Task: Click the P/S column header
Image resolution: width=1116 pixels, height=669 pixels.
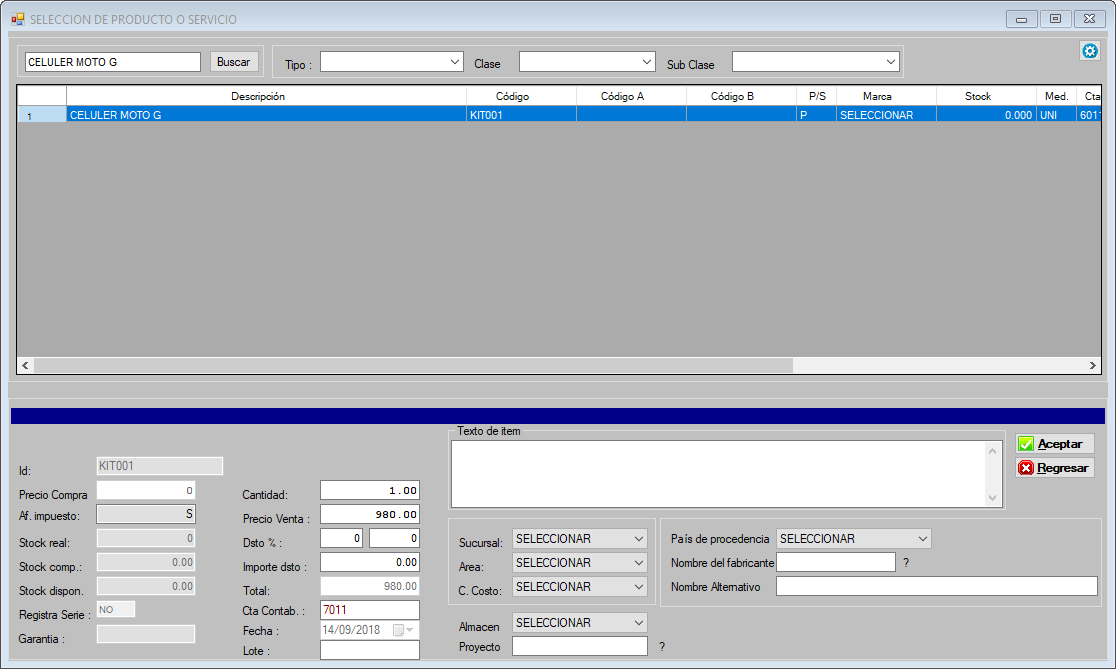Action: coord(816,96)
